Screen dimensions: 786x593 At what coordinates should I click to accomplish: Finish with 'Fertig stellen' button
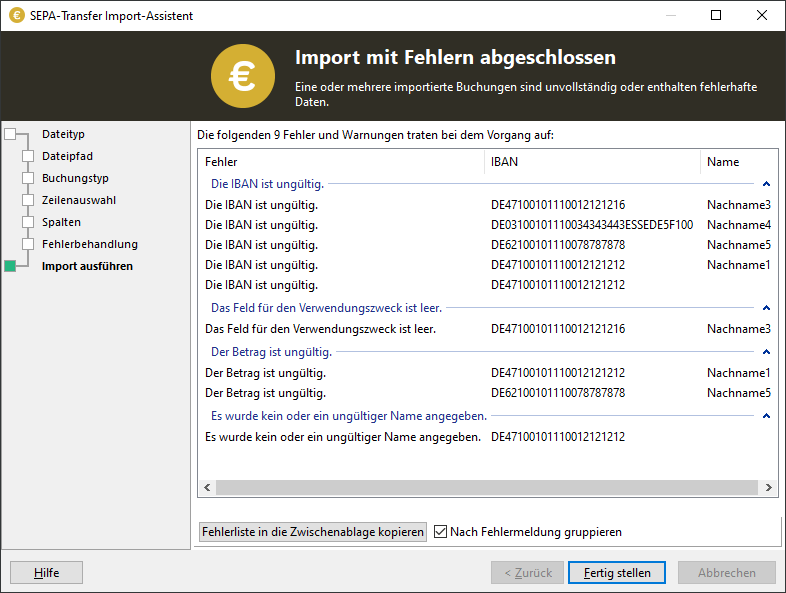(x=617, y=572)
